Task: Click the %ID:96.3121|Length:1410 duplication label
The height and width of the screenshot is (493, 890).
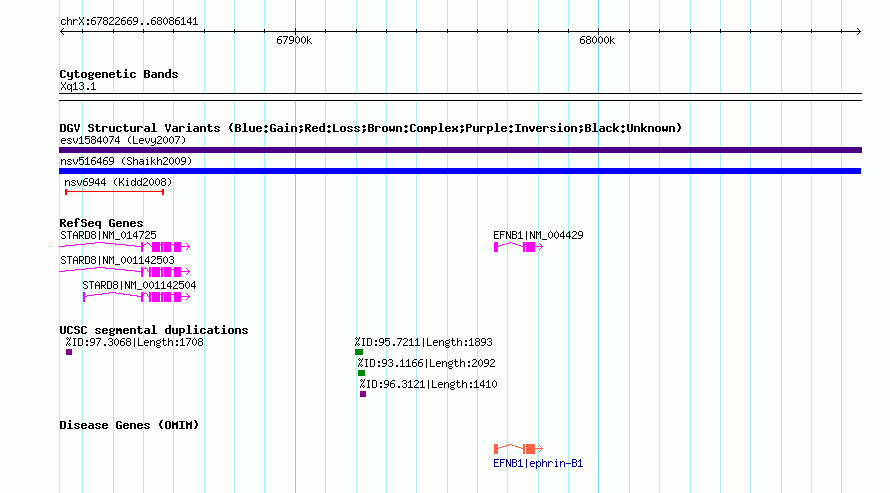Action: (x=429, y=384)
